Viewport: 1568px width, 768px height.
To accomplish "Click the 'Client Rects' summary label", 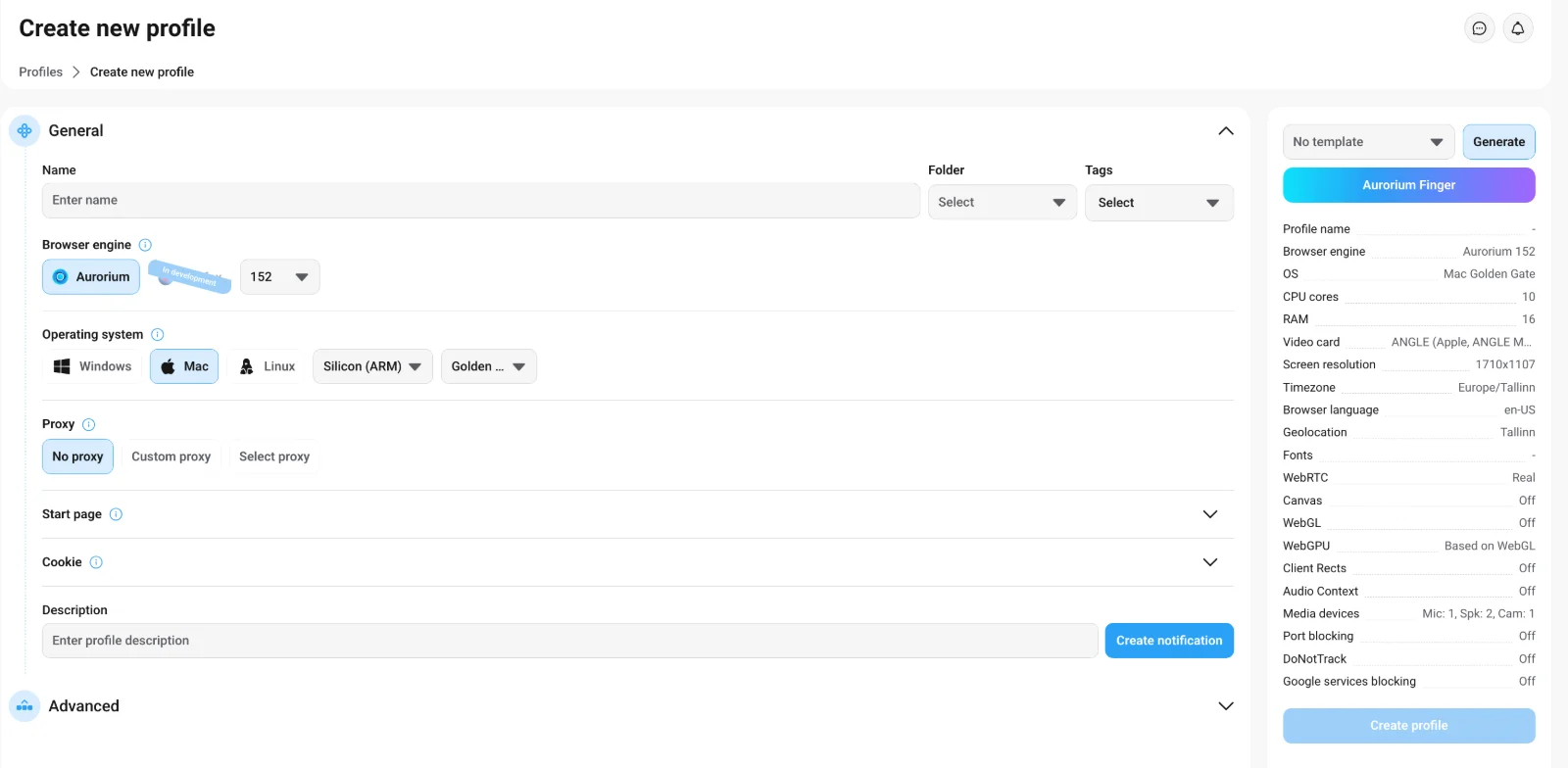I will [1314, 568].
